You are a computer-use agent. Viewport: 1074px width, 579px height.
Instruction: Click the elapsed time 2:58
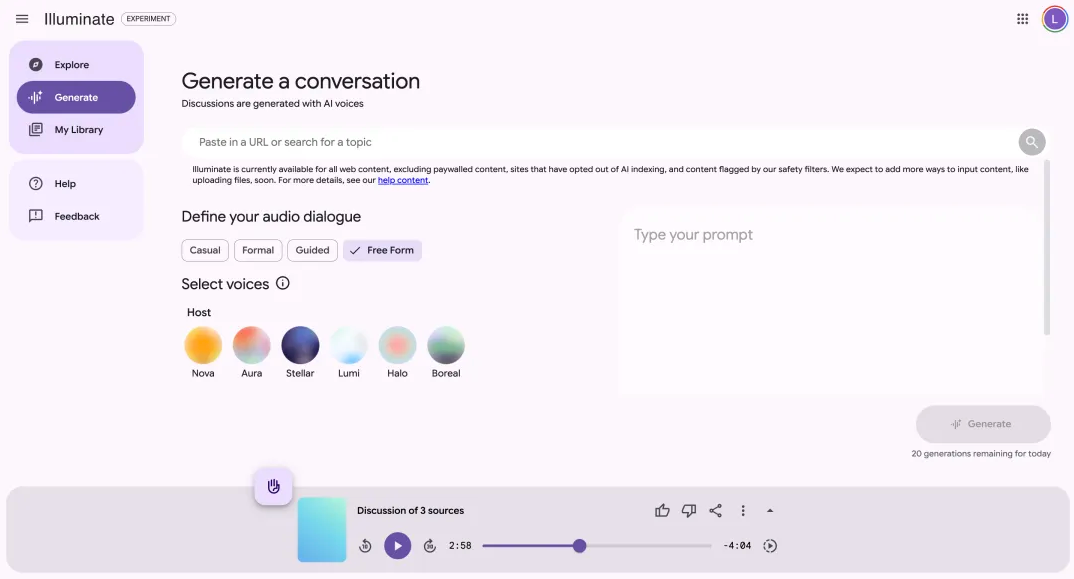click(x=460, y=546)
